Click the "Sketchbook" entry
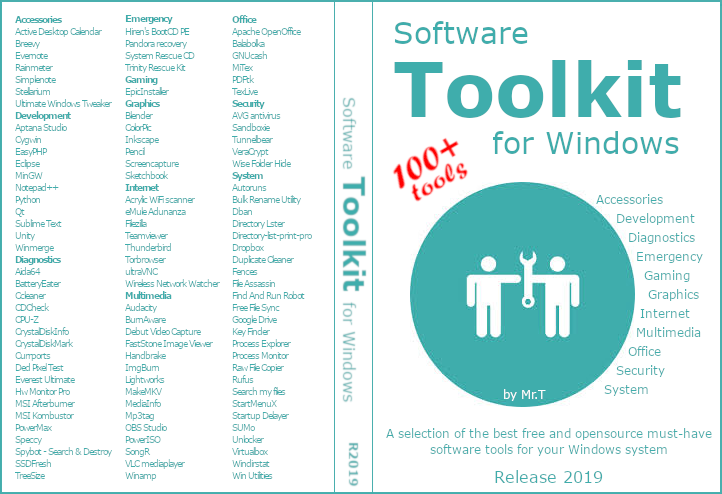This screenshot has width=722, height=494. pyautogui.click(x=147, y=175)
